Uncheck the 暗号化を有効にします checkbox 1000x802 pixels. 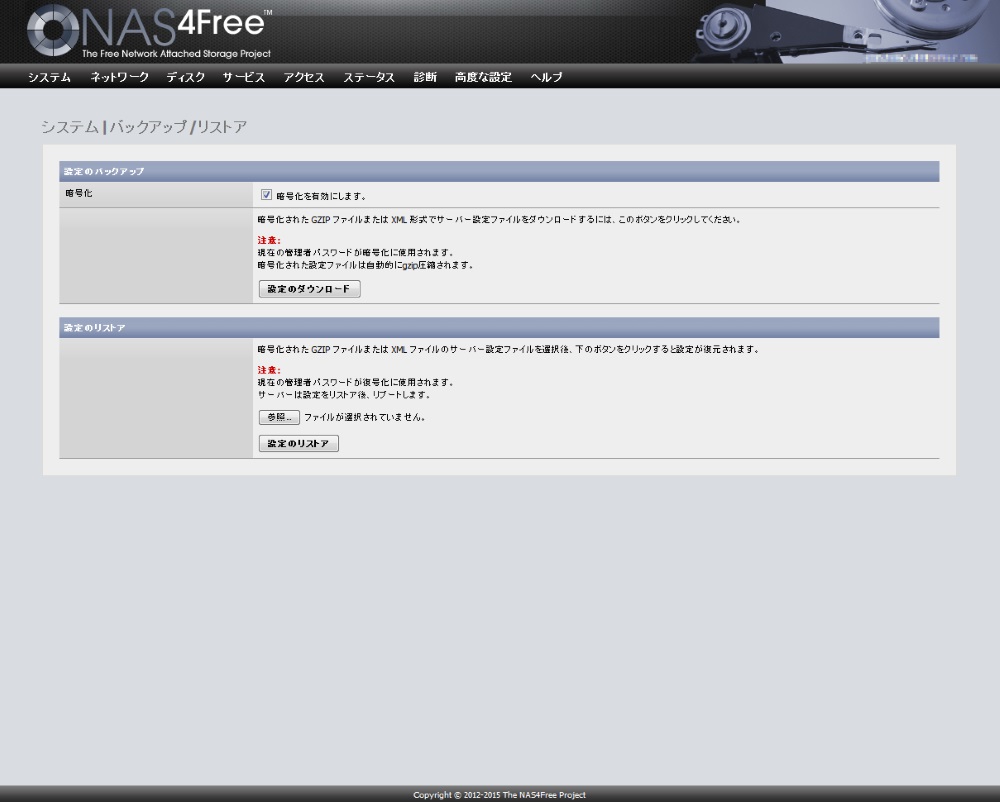pos(267,195)
